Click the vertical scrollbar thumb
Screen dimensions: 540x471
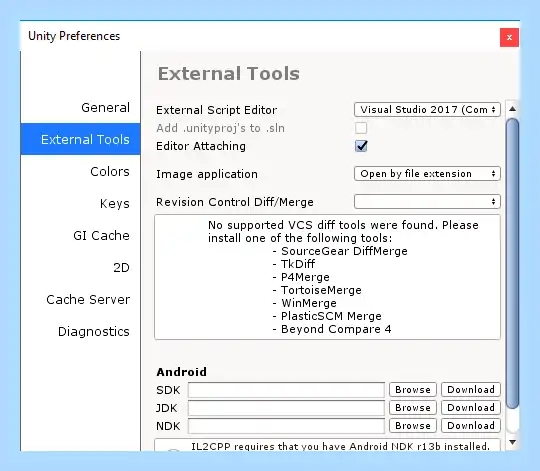tap(512, 263)
